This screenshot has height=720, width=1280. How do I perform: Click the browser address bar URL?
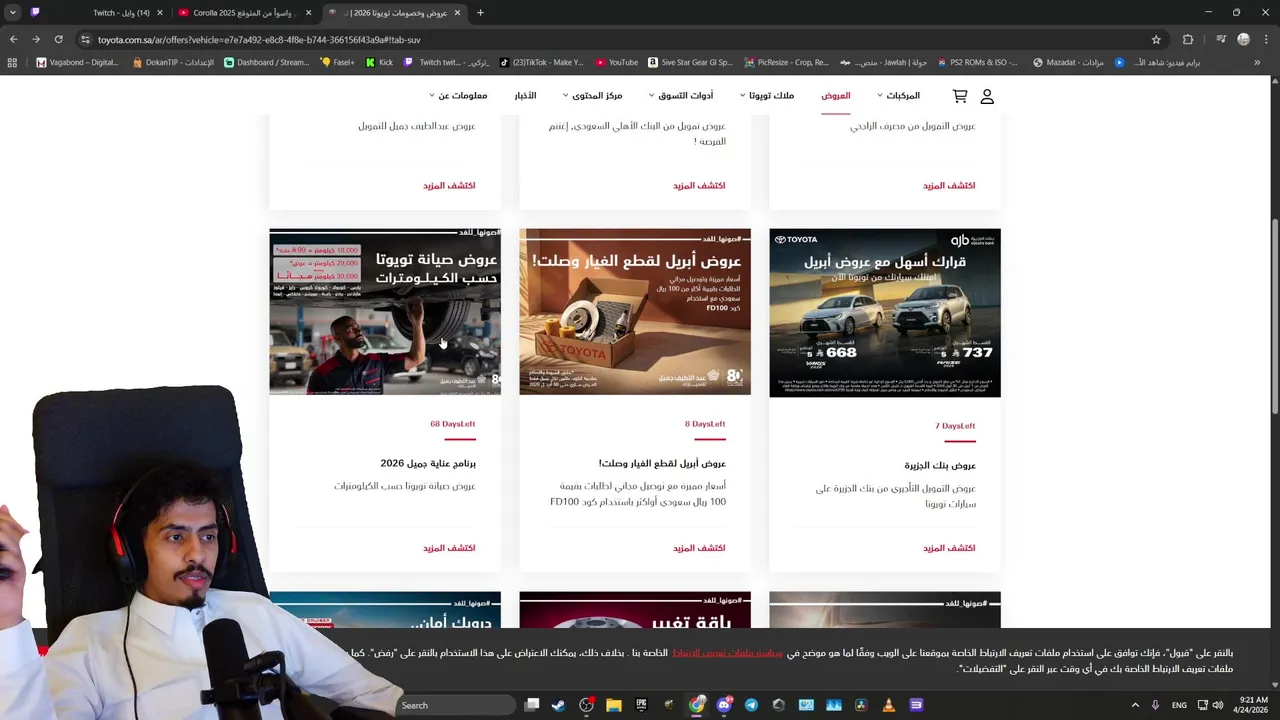(x=259, y=40)
